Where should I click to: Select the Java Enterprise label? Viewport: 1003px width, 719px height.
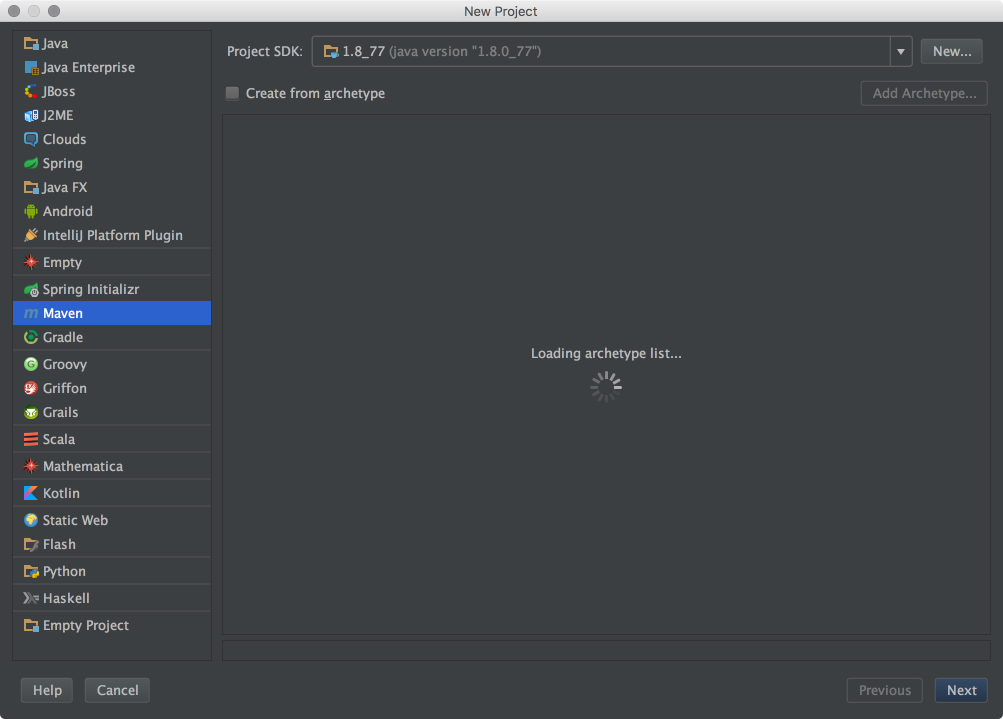tap(88, 68)
